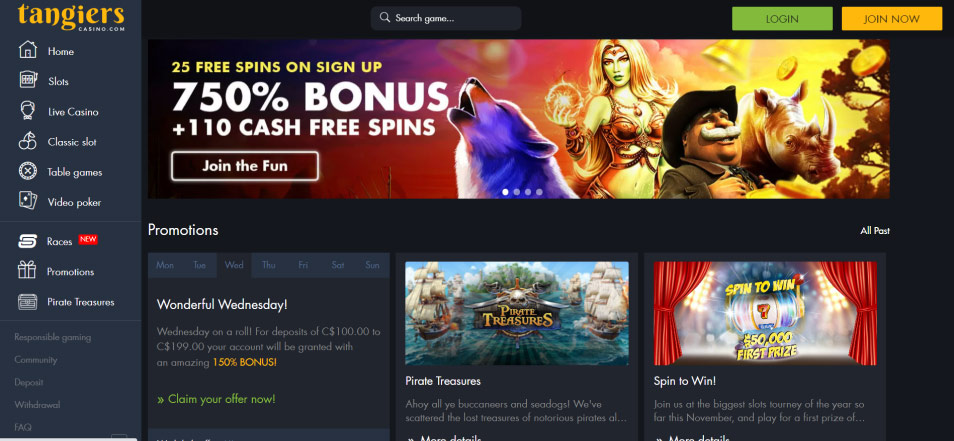This screenshot has height=441, width=954.
Task: Follow Claim your offer now link
Action: 216,399
